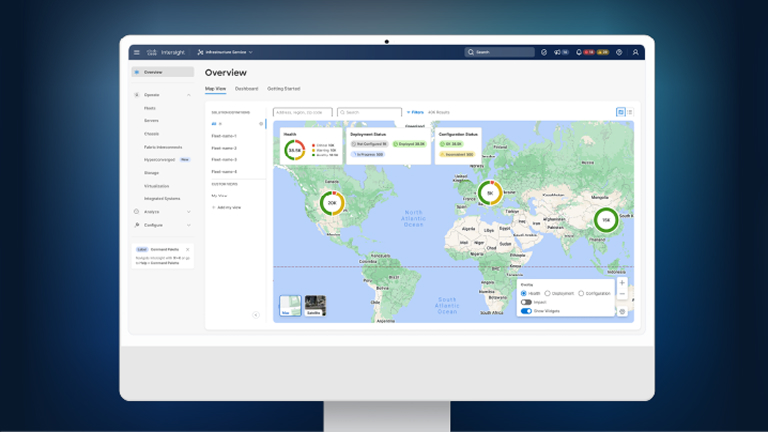Open the Infrastructure Service dropdown

pyautogui.click(x=225, y=52)
